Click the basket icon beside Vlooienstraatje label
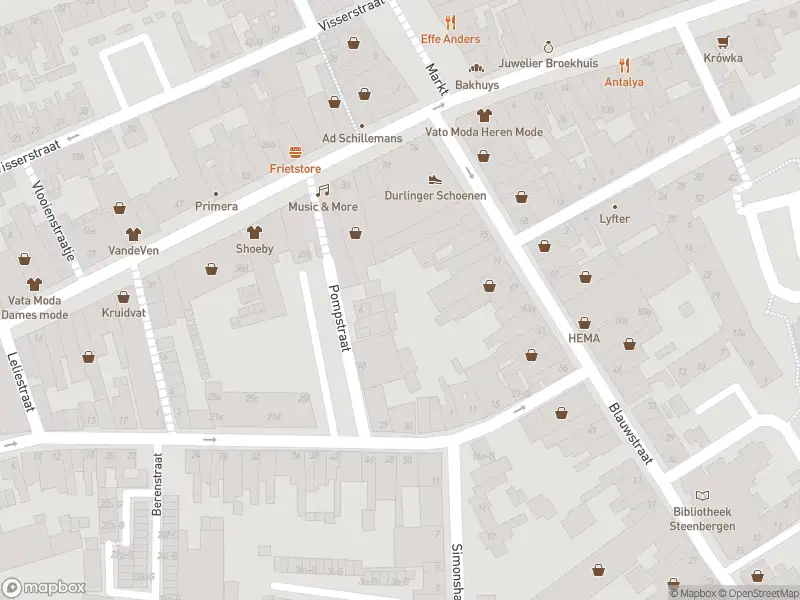Screen dimensions: 800x600 [x=24, y=259]
